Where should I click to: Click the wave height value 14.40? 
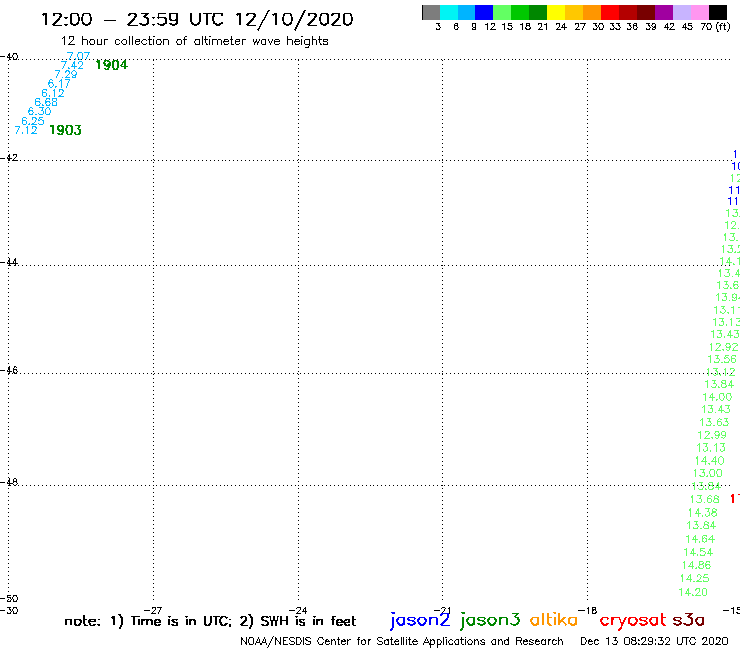709,461
